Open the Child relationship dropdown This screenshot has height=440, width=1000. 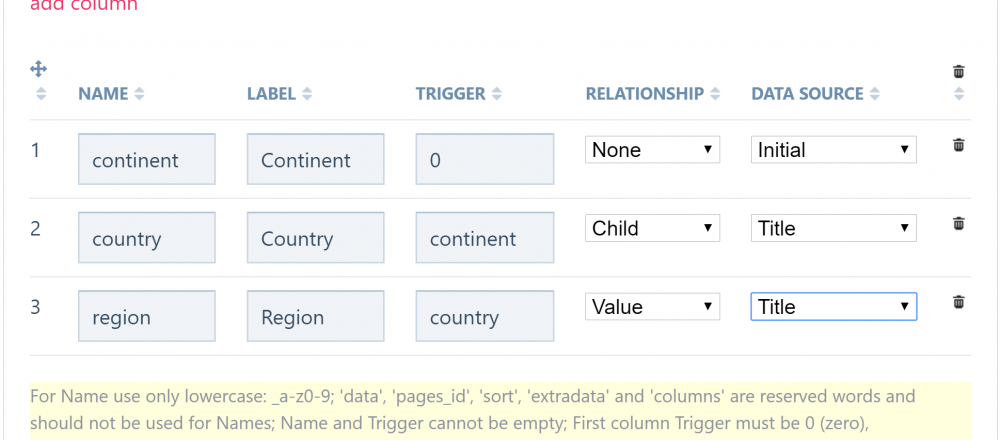click(652, 228)
